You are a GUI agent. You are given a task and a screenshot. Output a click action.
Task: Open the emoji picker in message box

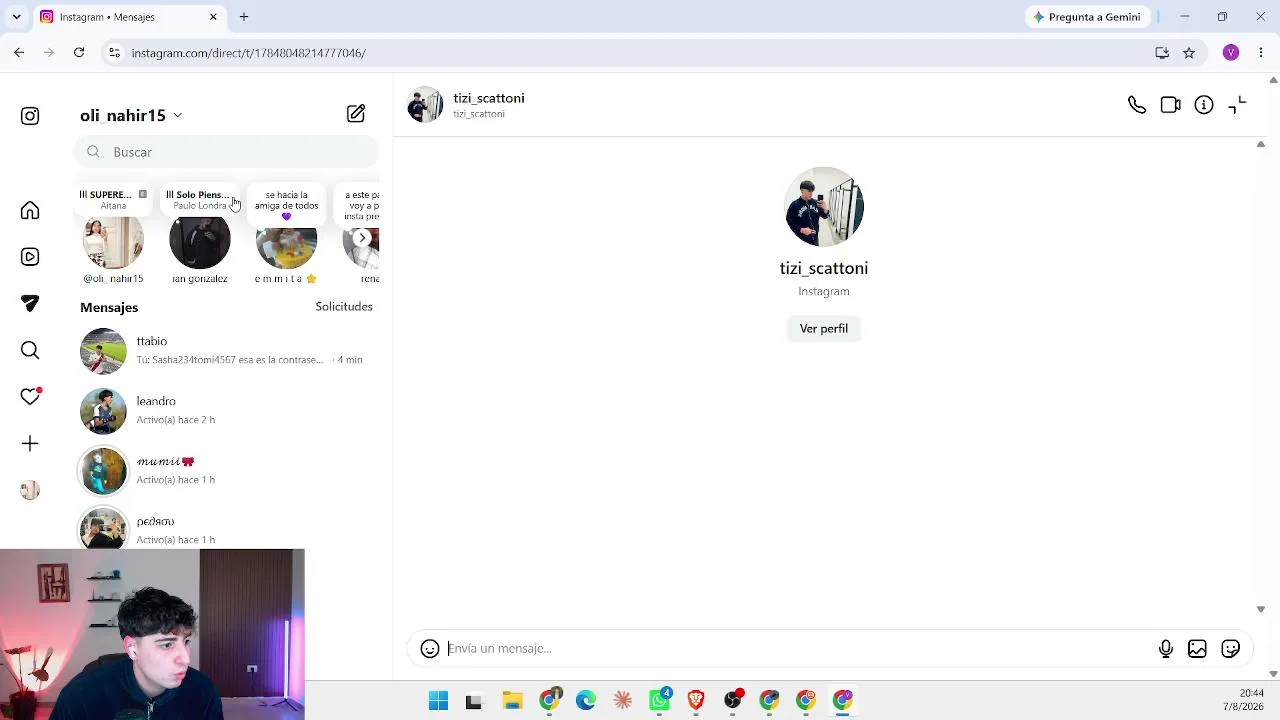(x=430, y=649)
